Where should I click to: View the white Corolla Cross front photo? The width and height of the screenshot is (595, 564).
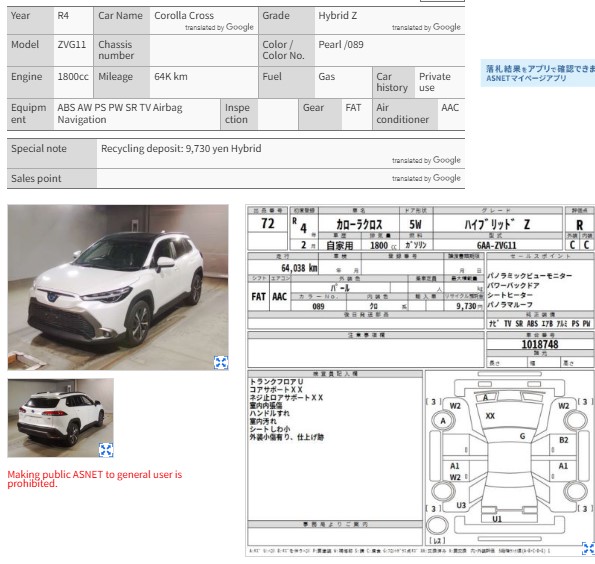[118, 287]
